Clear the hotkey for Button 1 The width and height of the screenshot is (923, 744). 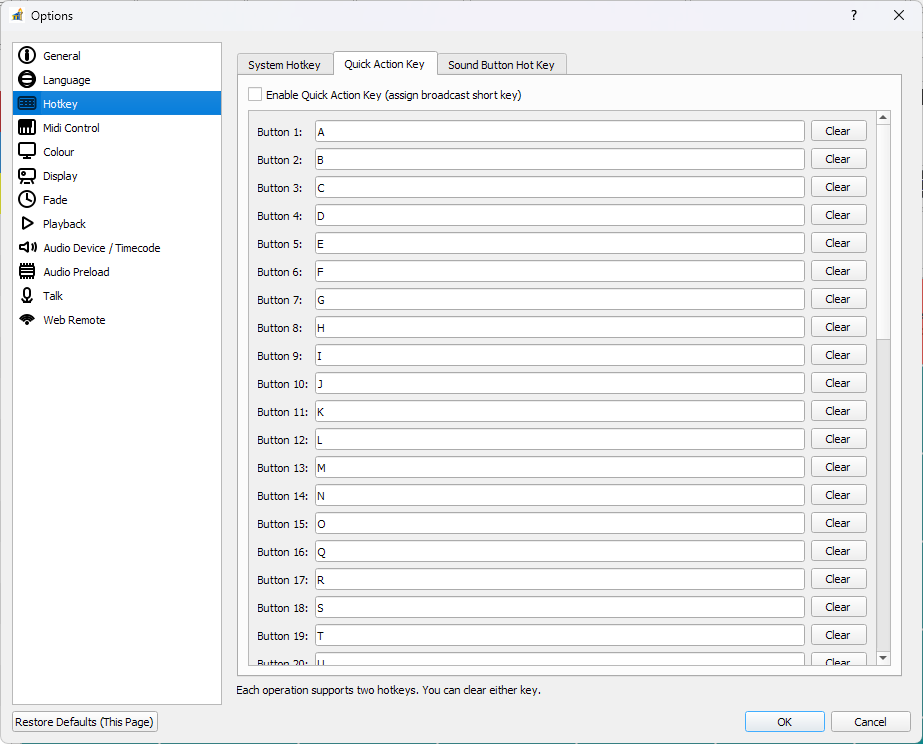point(838,131)
